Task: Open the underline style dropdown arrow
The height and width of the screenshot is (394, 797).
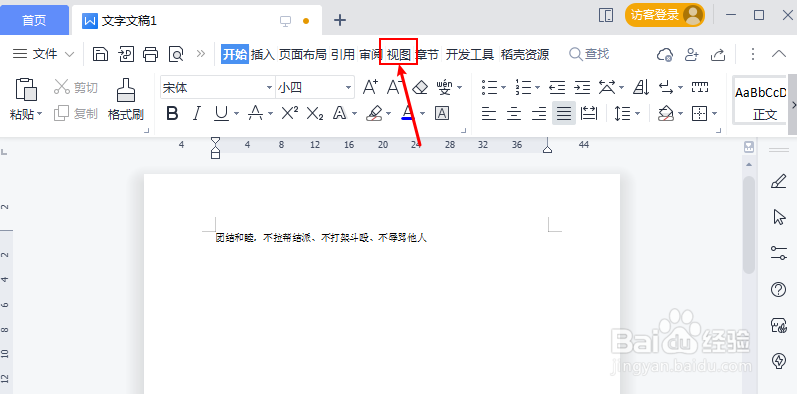Action: [236, 114]
